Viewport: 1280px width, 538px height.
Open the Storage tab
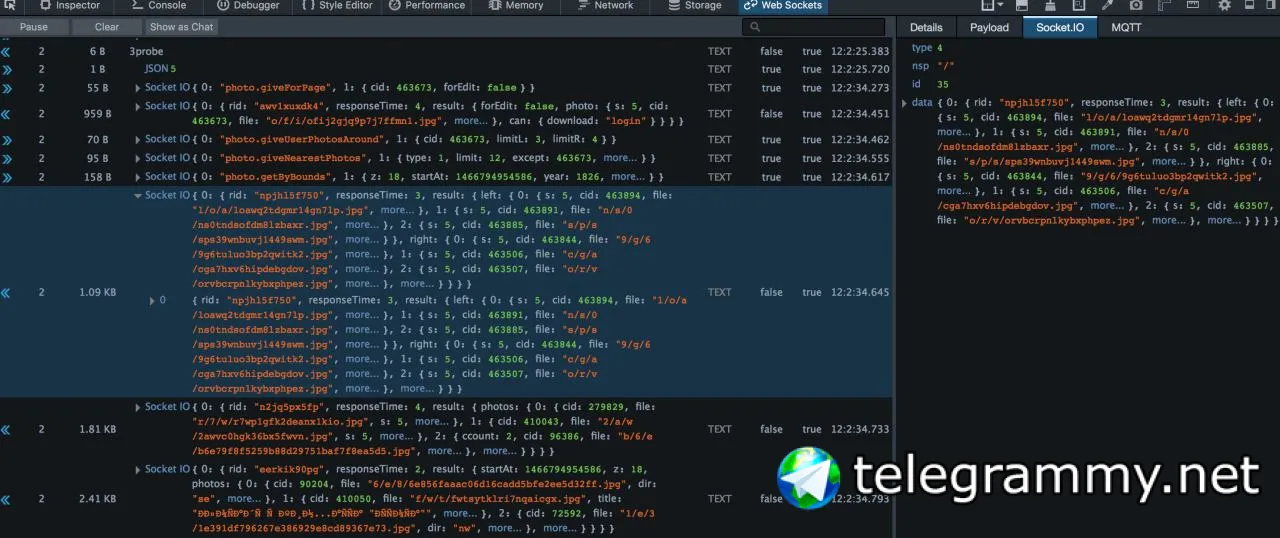tap(694, 5)
